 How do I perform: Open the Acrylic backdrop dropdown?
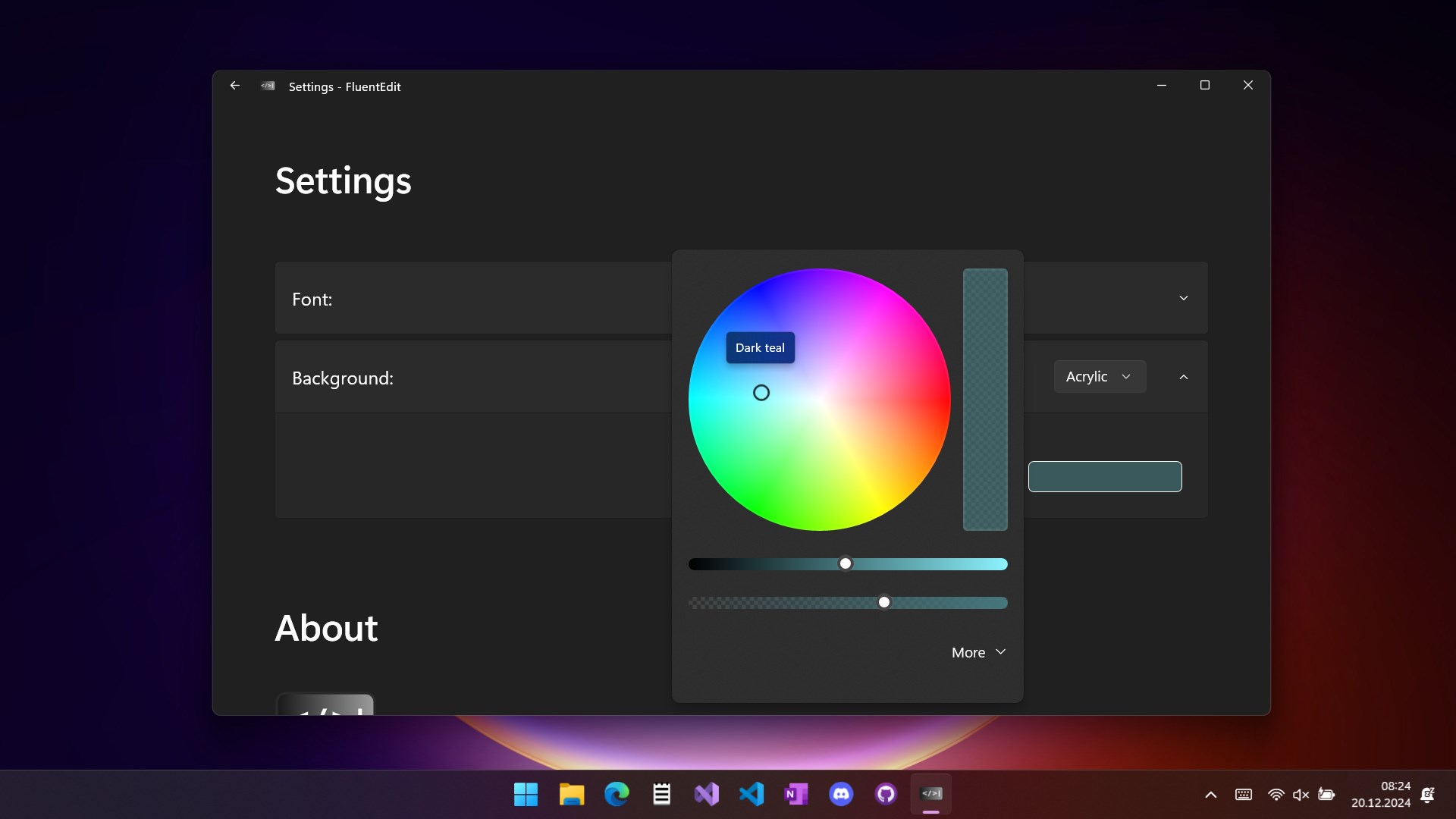[x=1099, y=377]
